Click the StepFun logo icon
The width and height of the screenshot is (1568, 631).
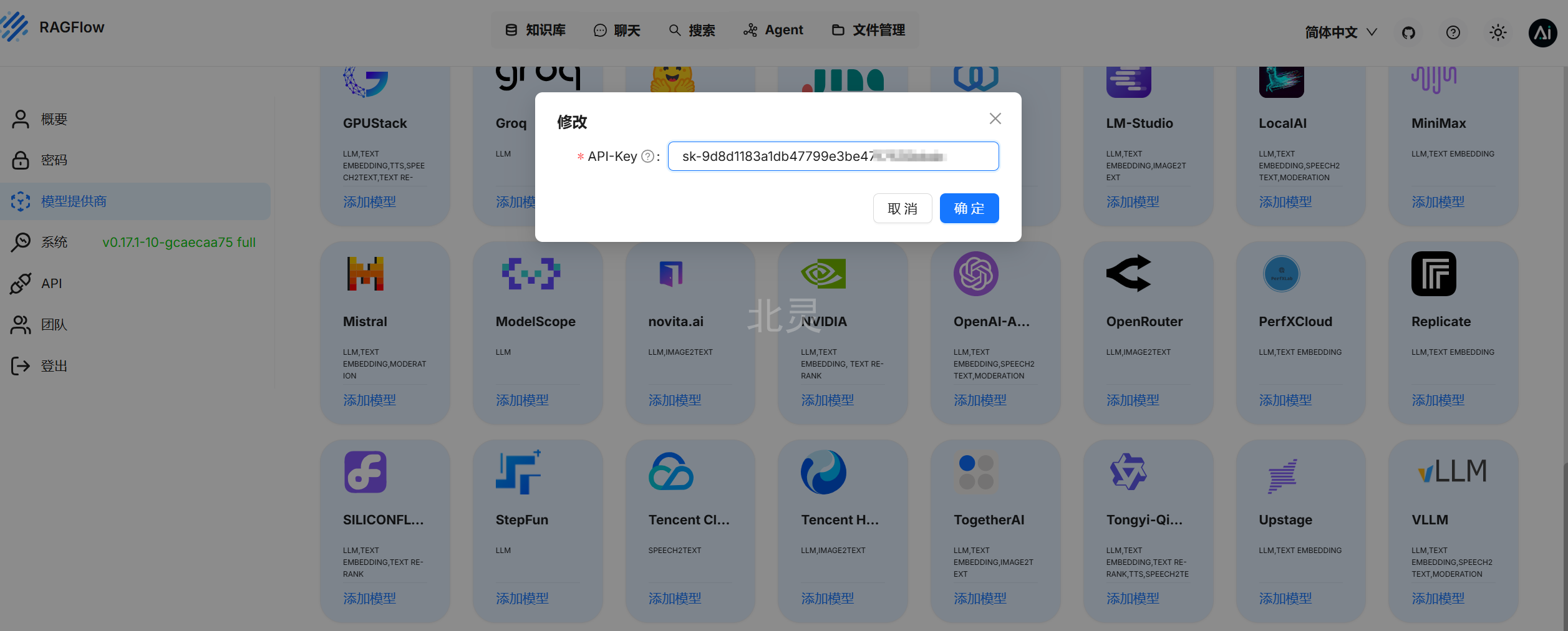point(518,472)
